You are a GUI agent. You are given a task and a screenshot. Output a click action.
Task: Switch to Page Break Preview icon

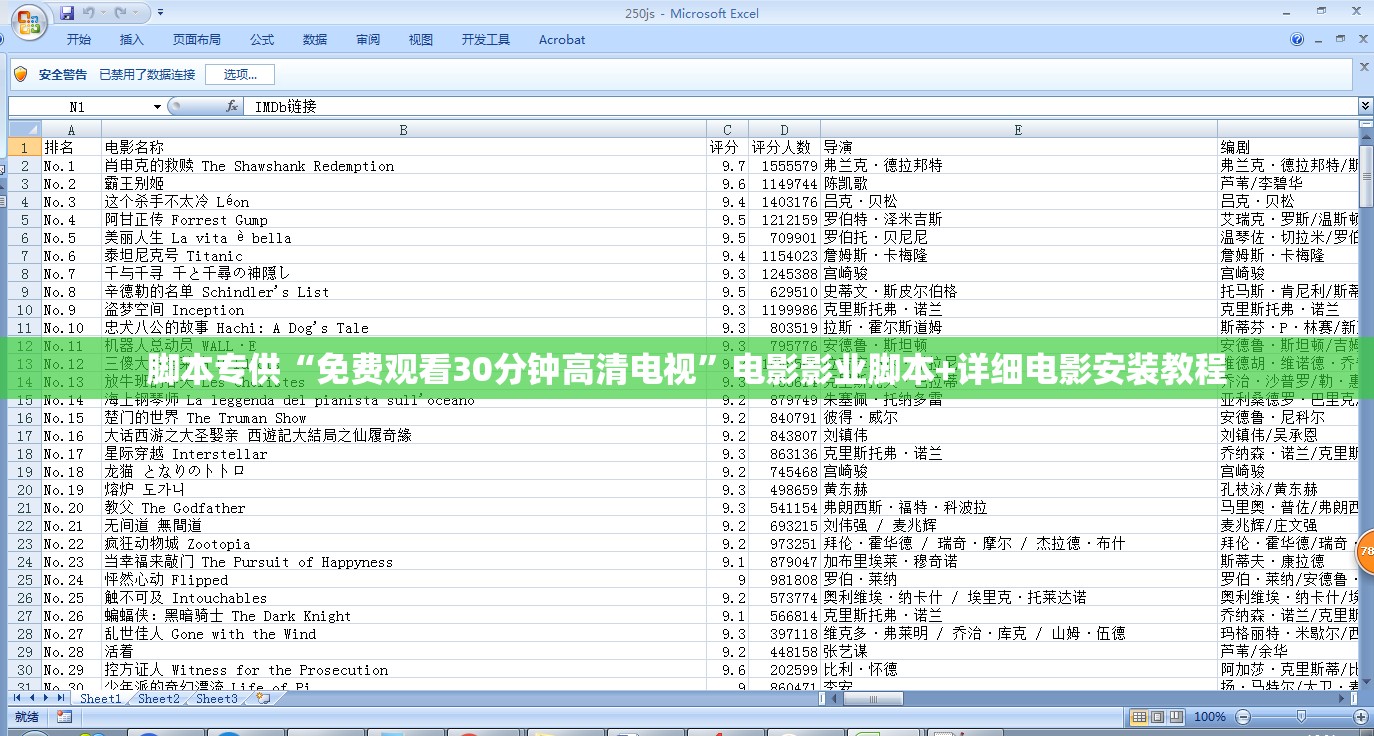(x=1177, y=717)
